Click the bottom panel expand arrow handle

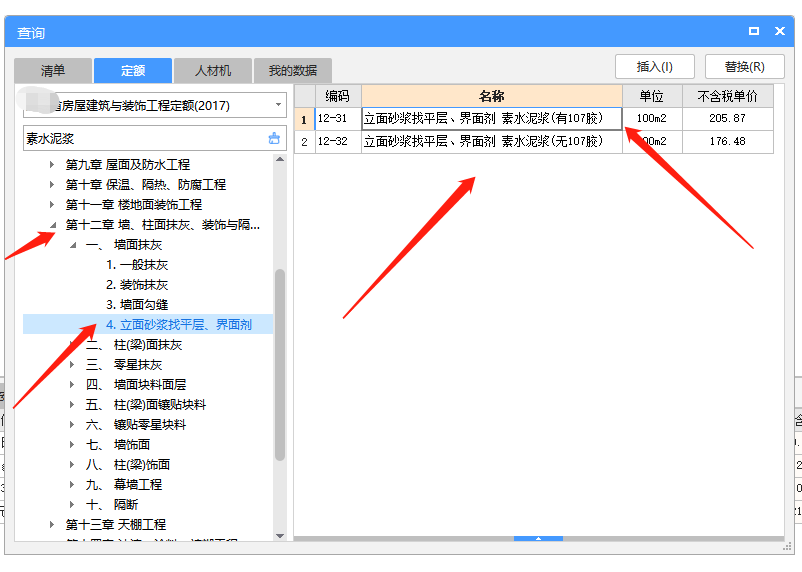(x=538, y=538)
